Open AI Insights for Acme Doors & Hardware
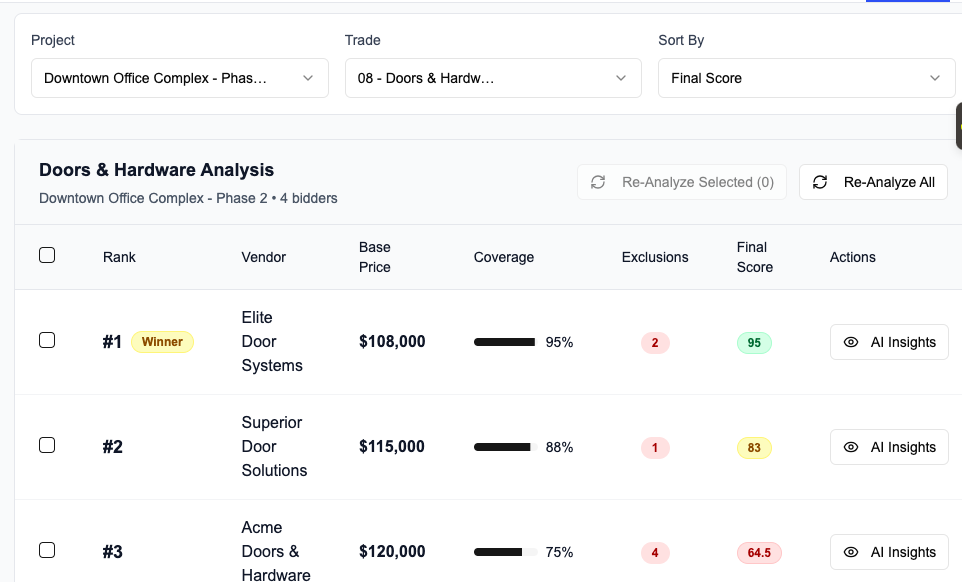 [x=889, y=552]
